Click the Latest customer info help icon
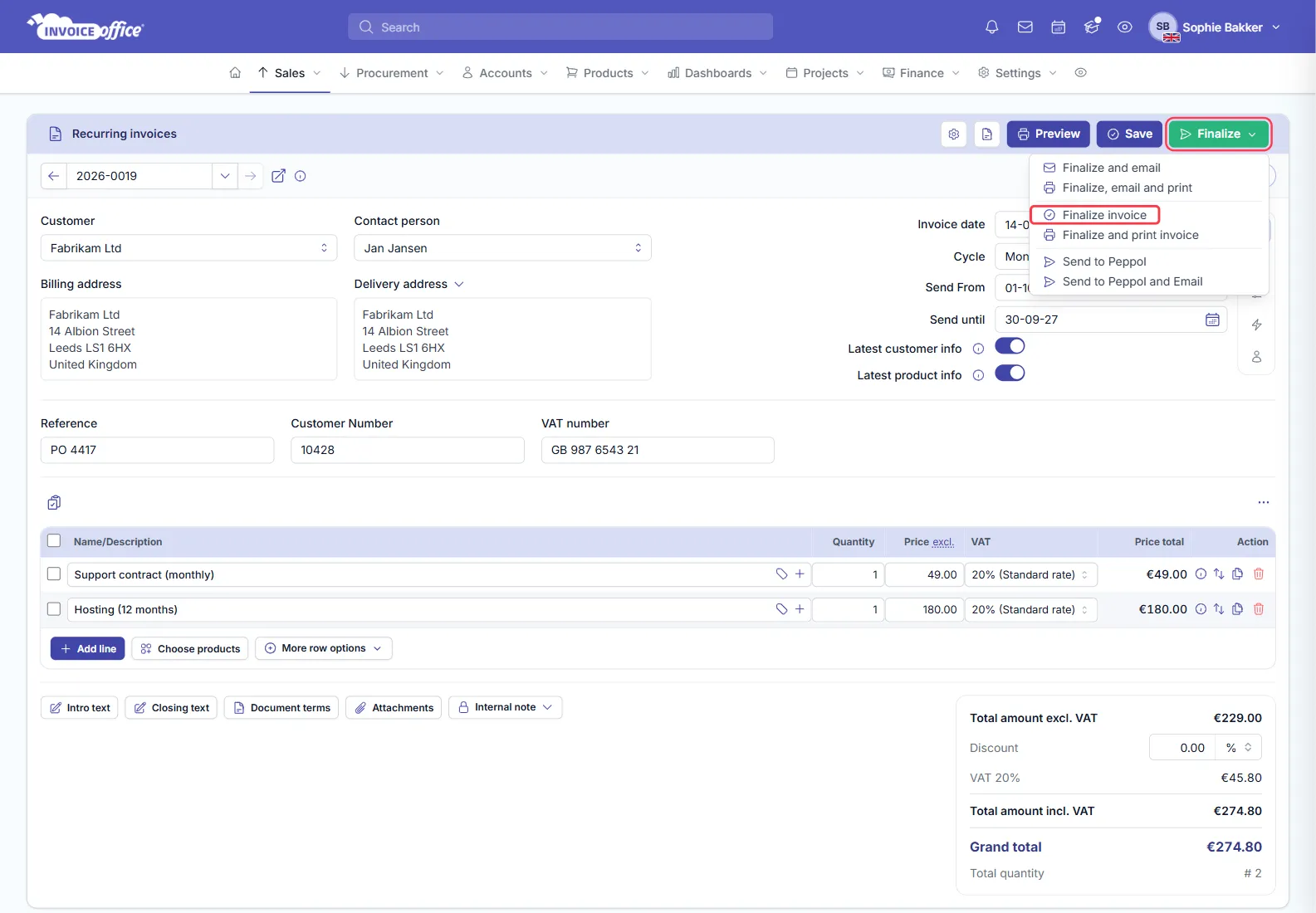This screenshot has height=913, width=1316. [978, 349]
